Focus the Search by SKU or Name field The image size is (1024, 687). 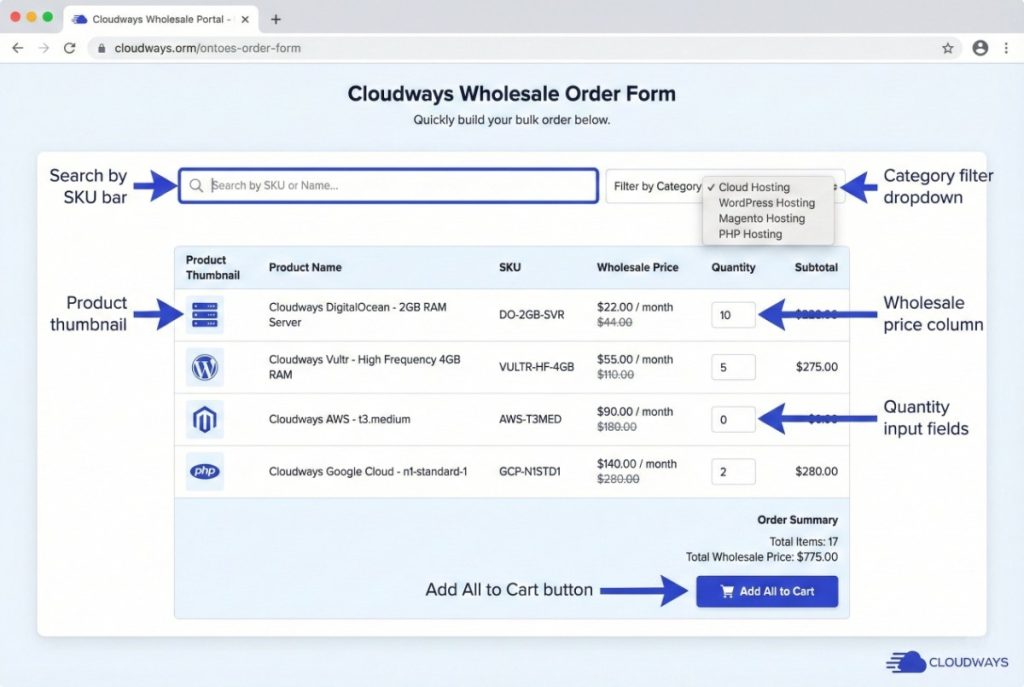[x=389, y=185]
